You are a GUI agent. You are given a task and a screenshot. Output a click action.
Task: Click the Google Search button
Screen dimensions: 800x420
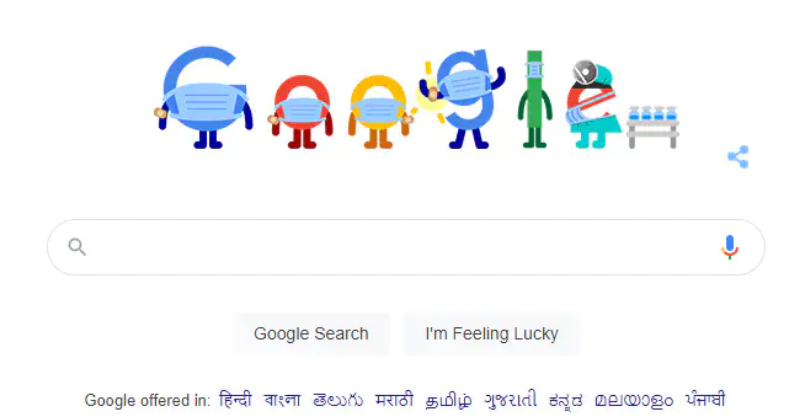pos(311,334)
